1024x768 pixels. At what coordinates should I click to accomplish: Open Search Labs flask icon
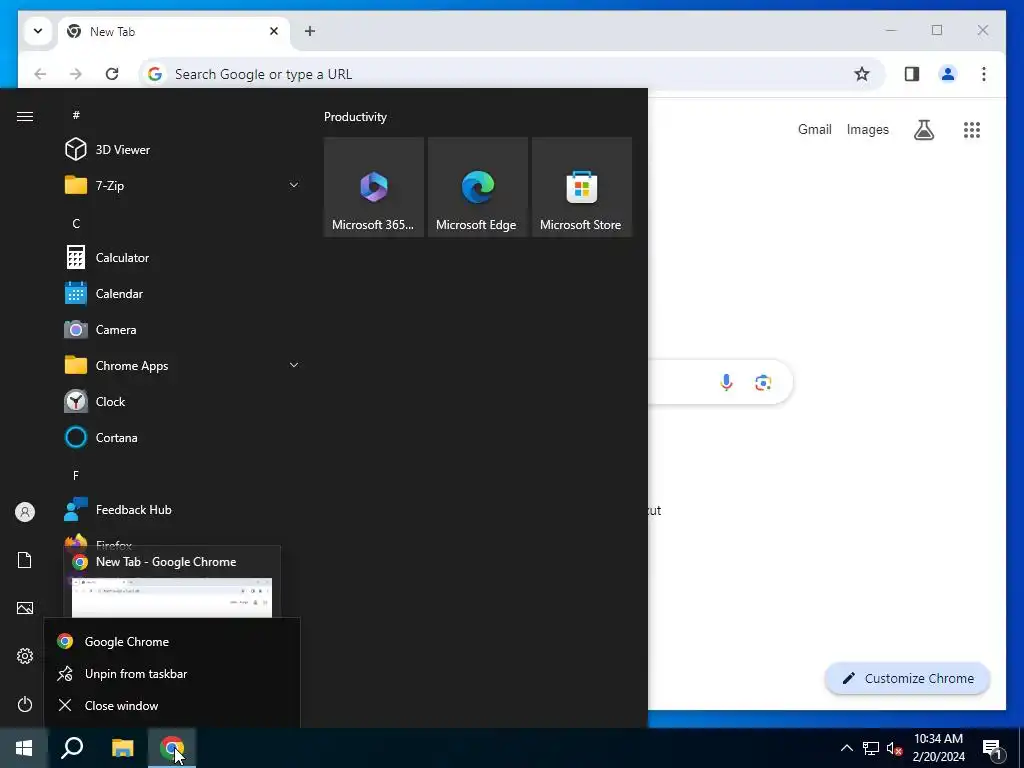[x=923, y=130]
